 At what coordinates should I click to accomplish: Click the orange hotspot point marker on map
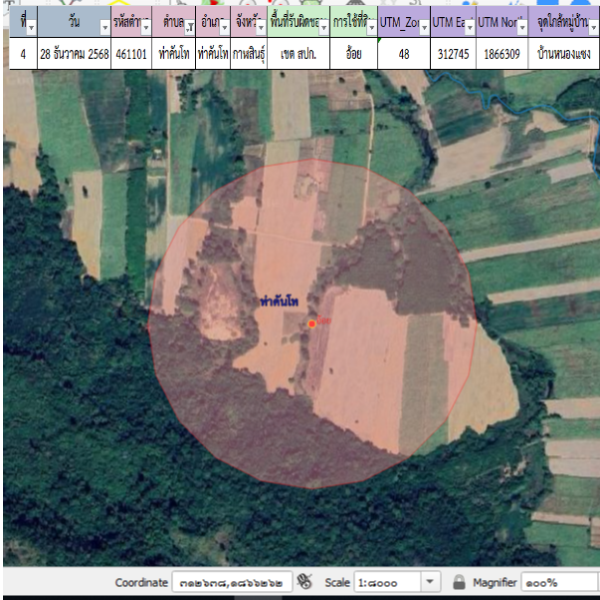coord(312,323)
